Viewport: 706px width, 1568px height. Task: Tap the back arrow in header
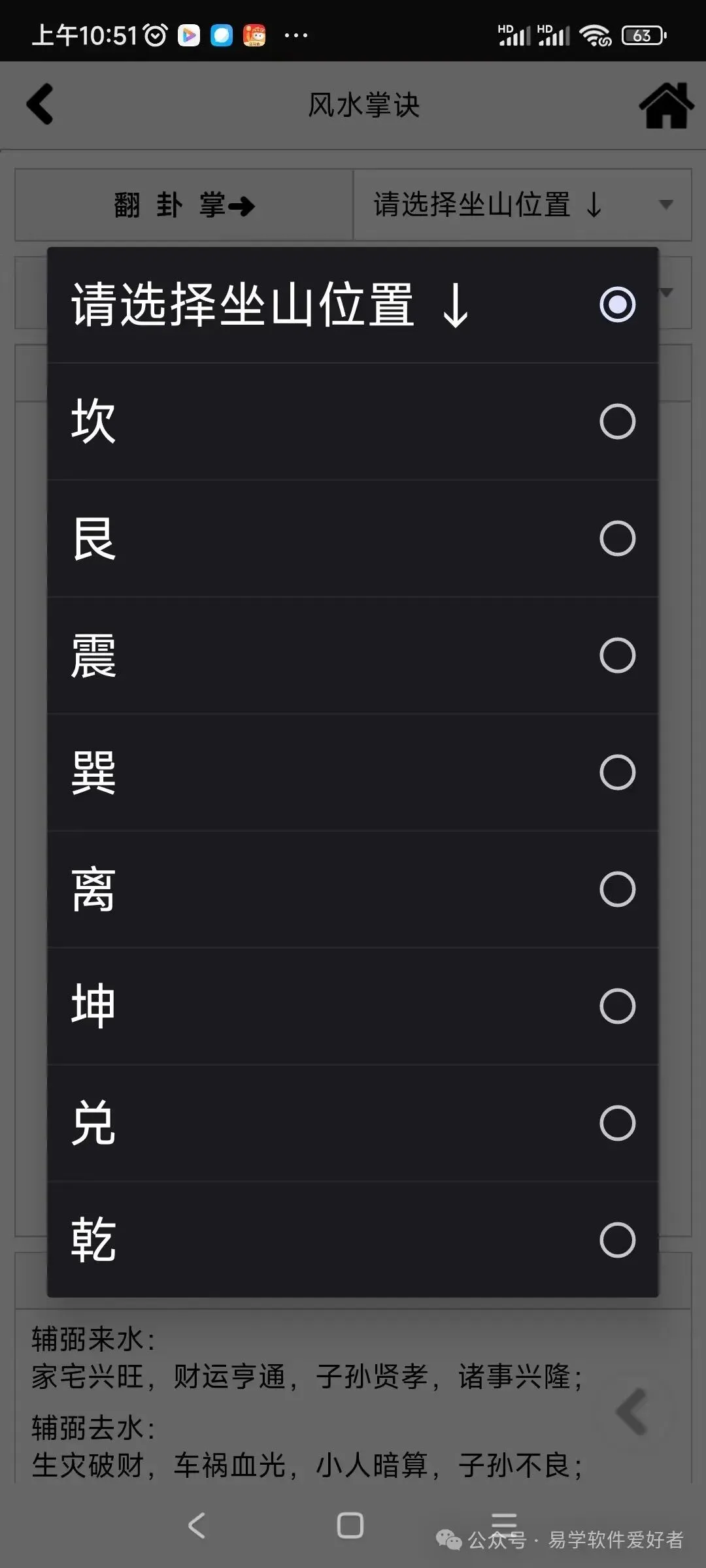click(x=41, y=105)
